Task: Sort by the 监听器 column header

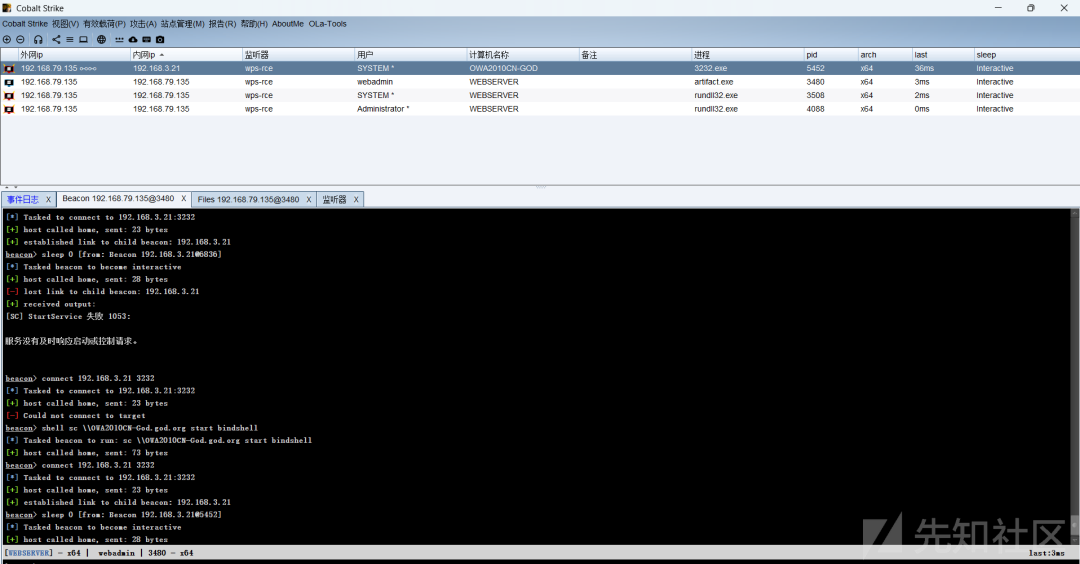Action: pos(298,54)
